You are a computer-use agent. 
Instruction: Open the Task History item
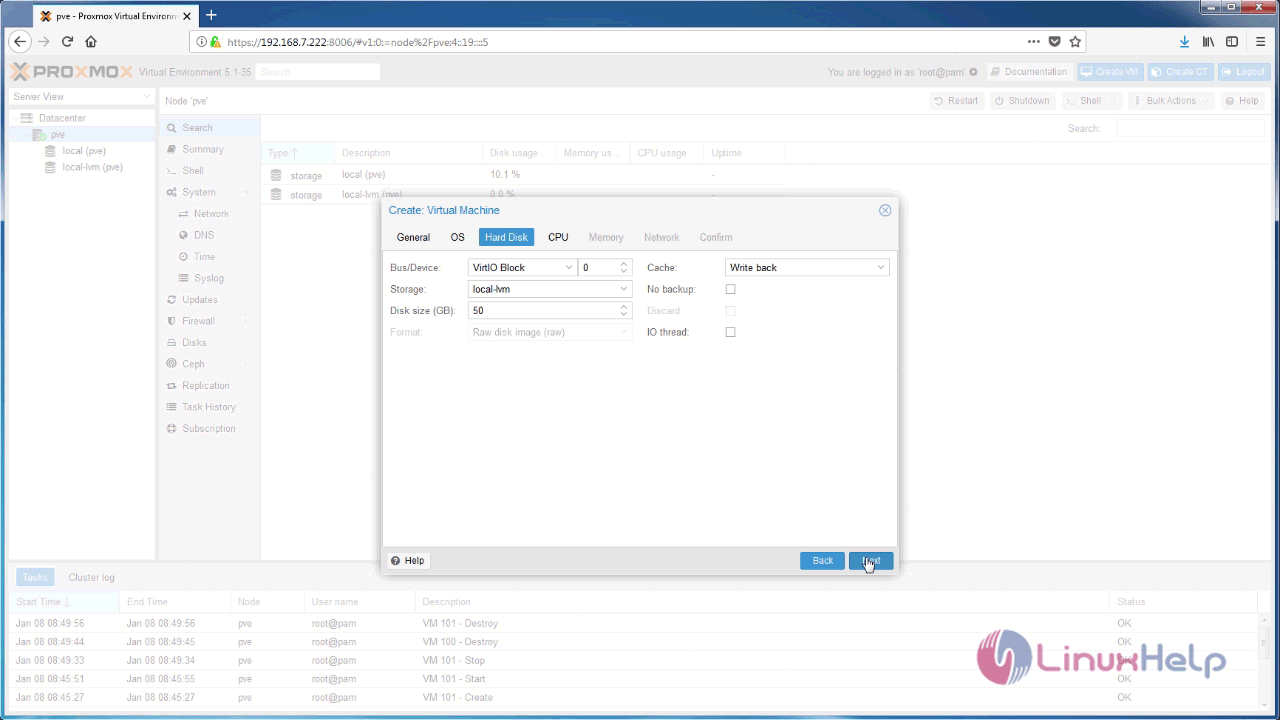coord(209,407)
